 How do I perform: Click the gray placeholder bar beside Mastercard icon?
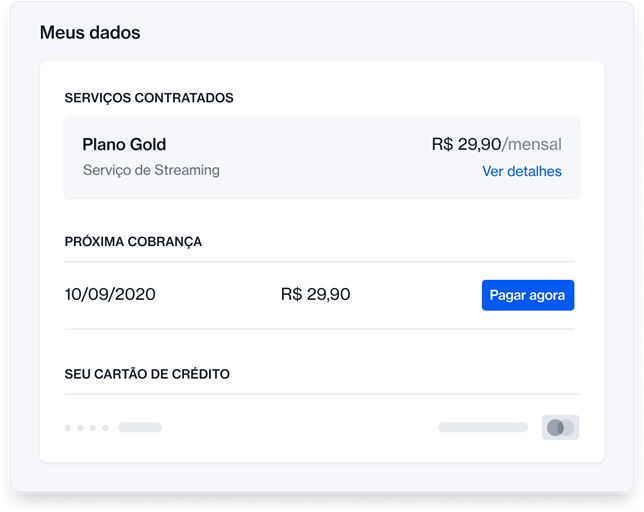click(483, 428)
